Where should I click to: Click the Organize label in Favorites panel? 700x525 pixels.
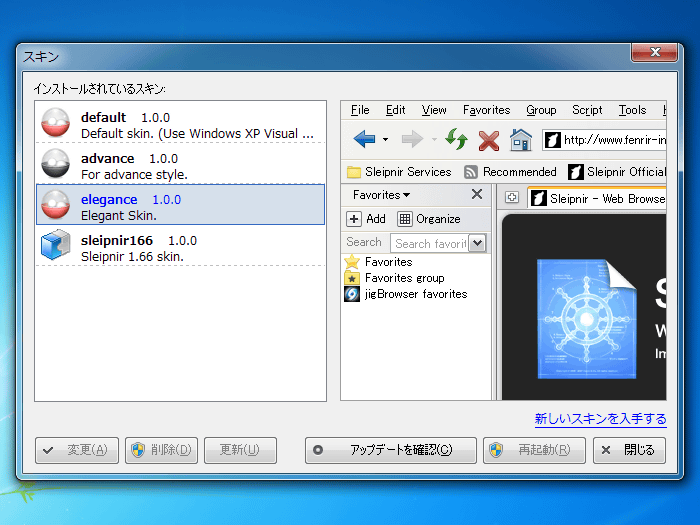tap(438, 219)
